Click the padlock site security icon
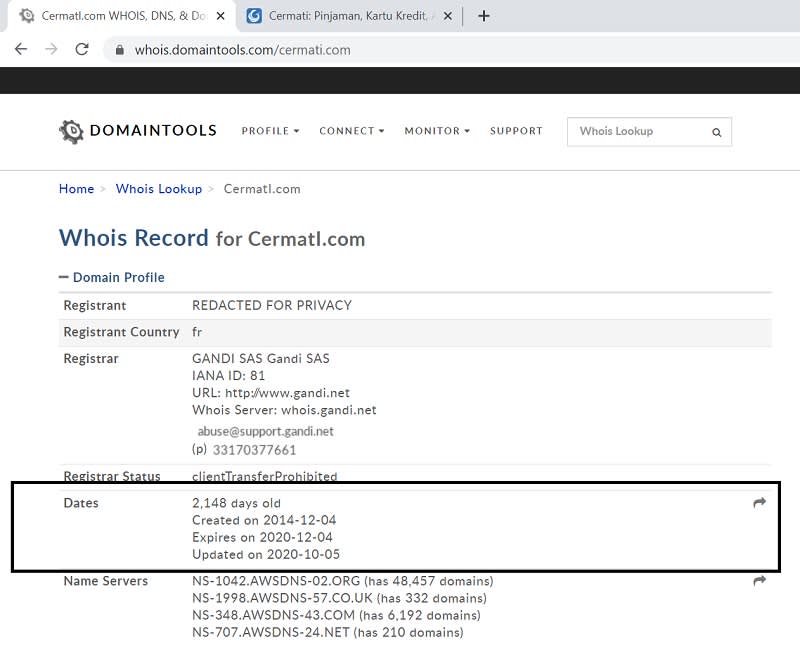 119,49
